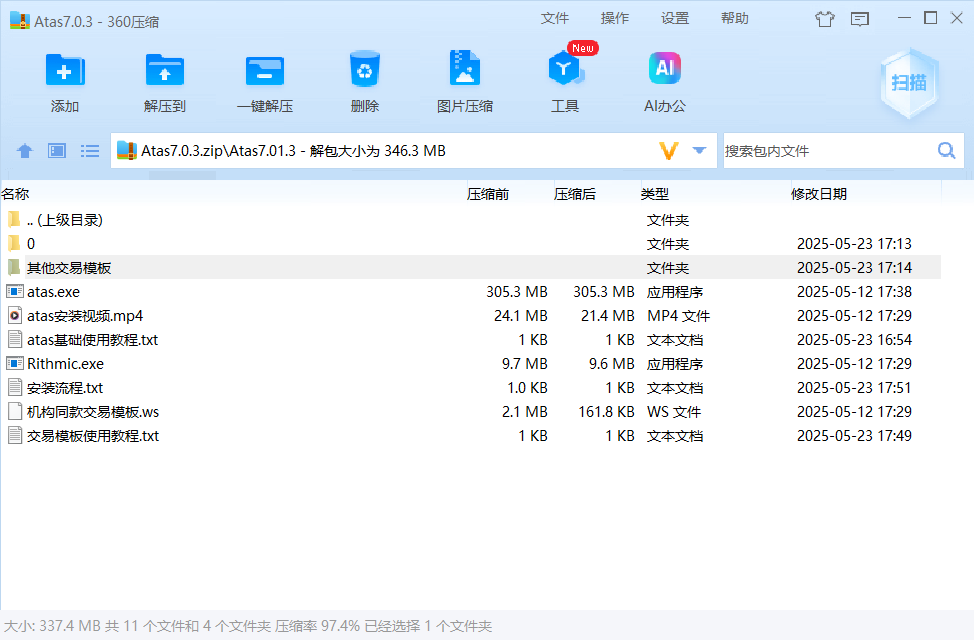Select the atas基础使用教程.txt file name
This screenshot has height=640, width=974.
point(93,340)
